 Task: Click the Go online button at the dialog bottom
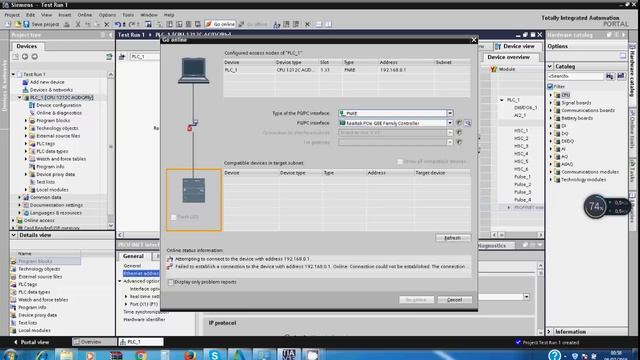416,300
